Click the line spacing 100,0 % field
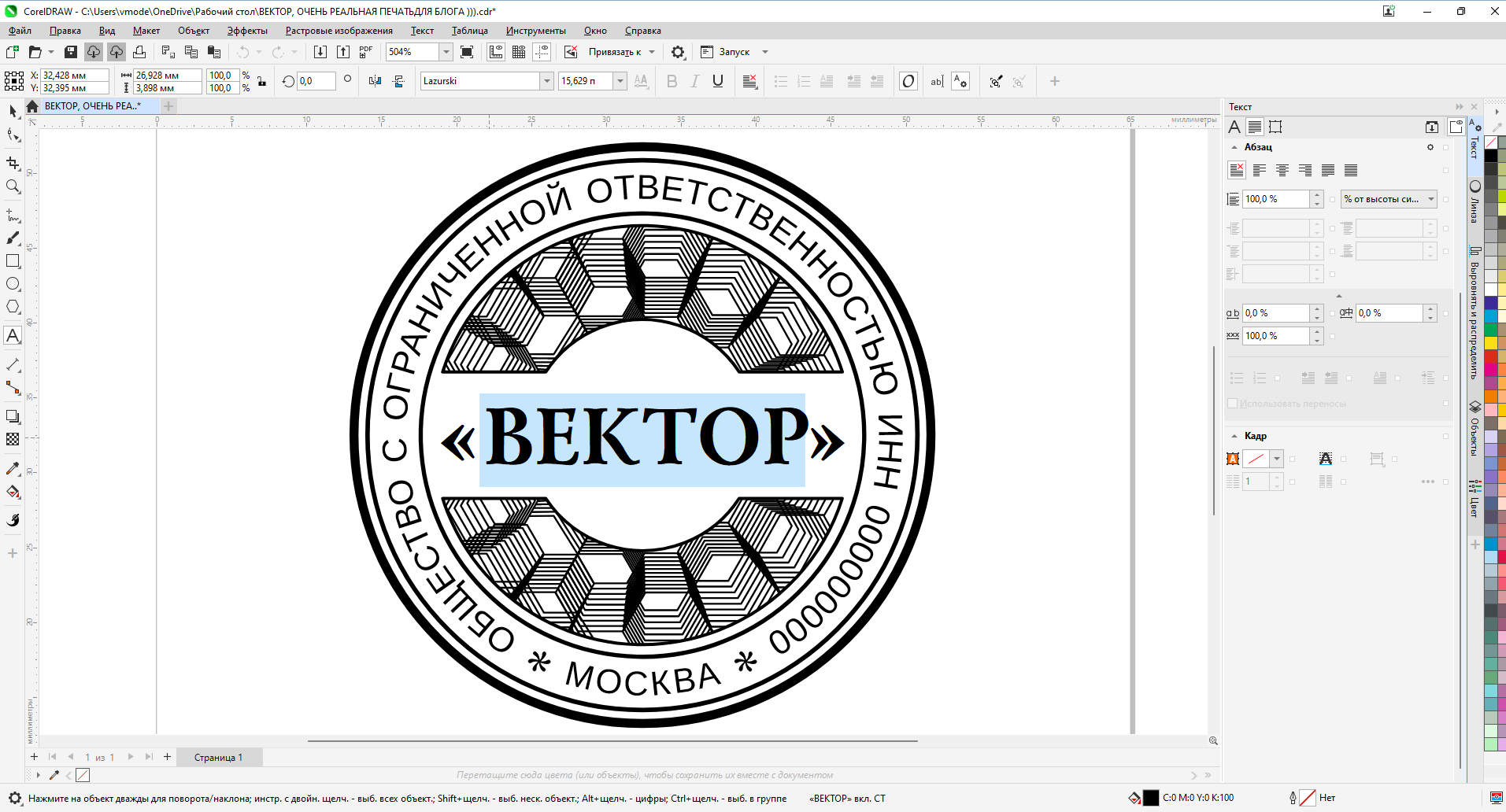 coord(1275,199)
